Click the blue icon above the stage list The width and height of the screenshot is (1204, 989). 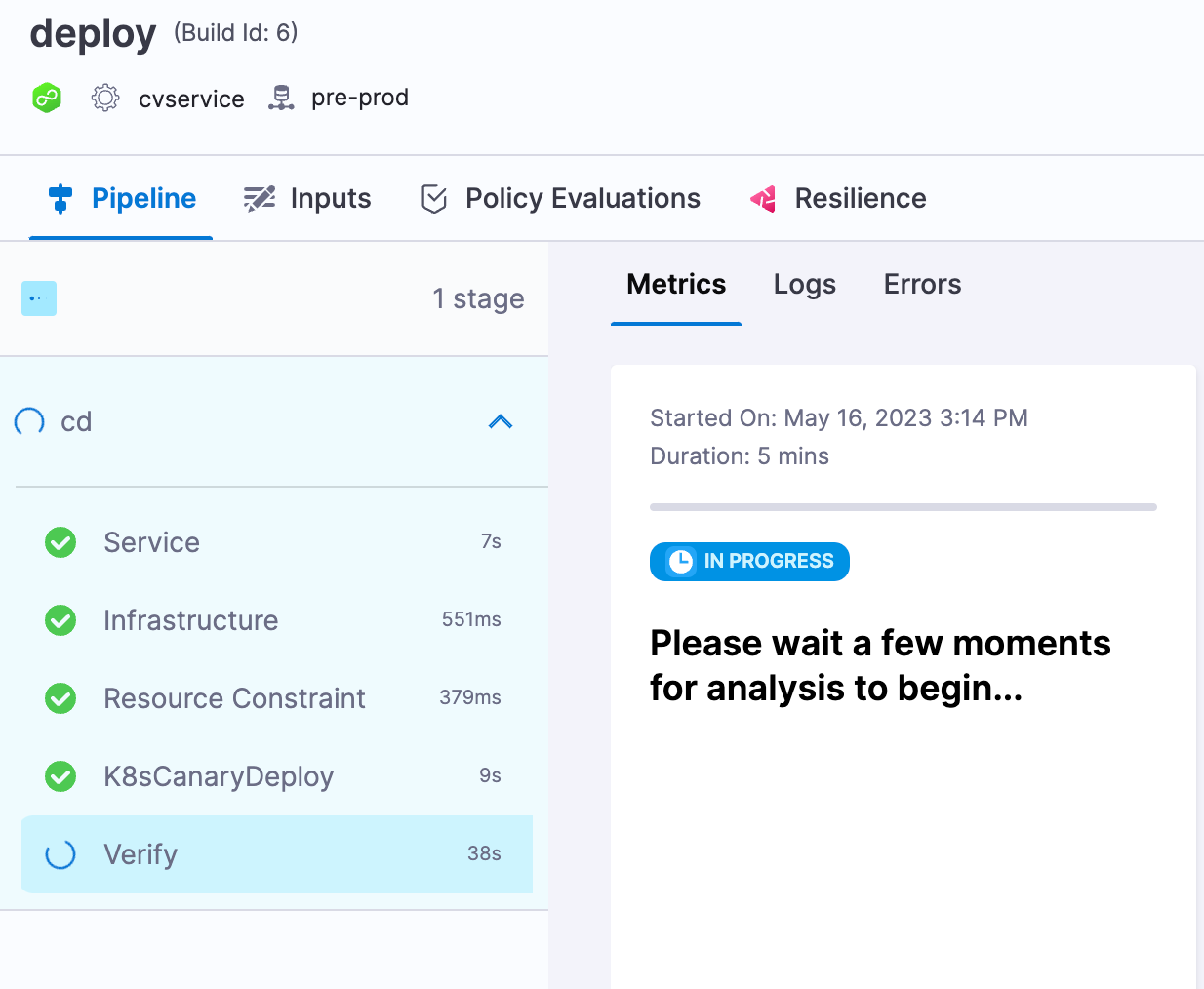(x=38, y=298)
